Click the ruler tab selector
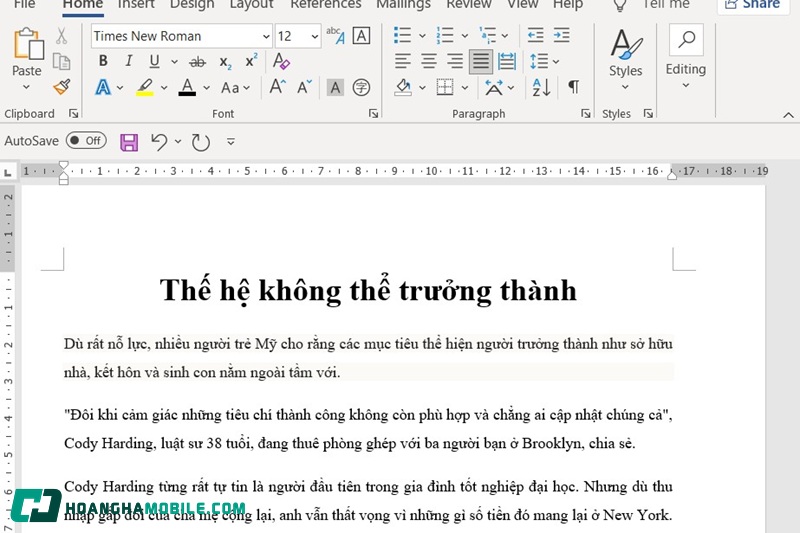Screen dimensions: 800x533 (x=8, y=172)
